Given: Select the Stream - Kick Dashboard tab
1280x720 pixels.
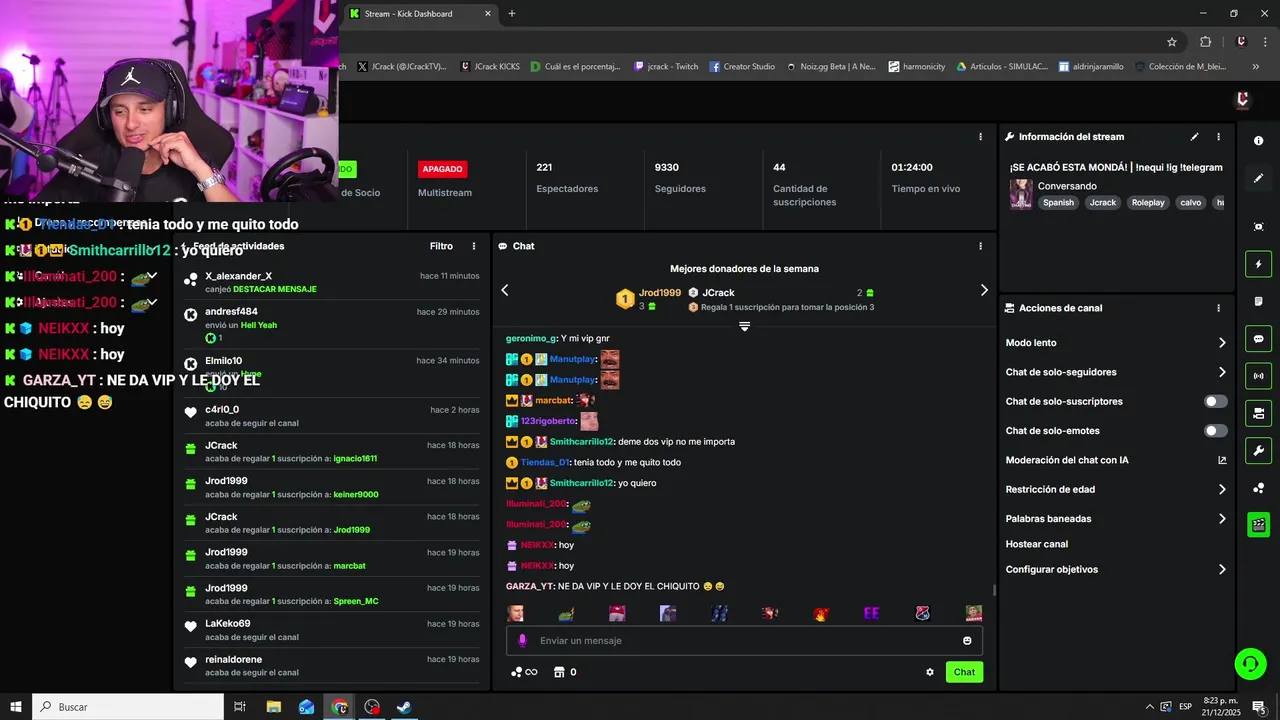Looking at the screenshot, I should pyautogui.click(x=420, y=14).
